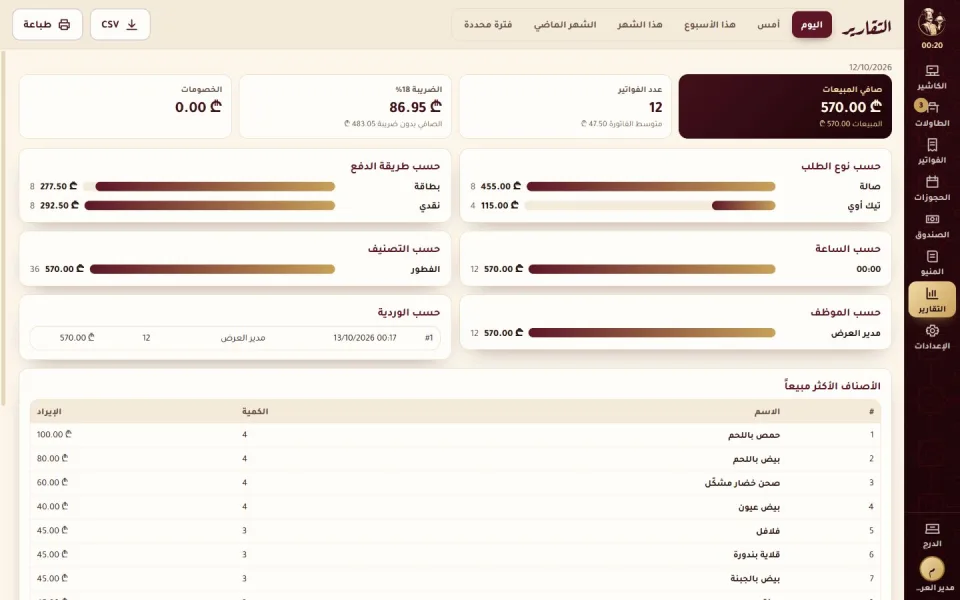
Task: Switch to هذا الشهر this month tab
Action: click(x=640, y=24)
